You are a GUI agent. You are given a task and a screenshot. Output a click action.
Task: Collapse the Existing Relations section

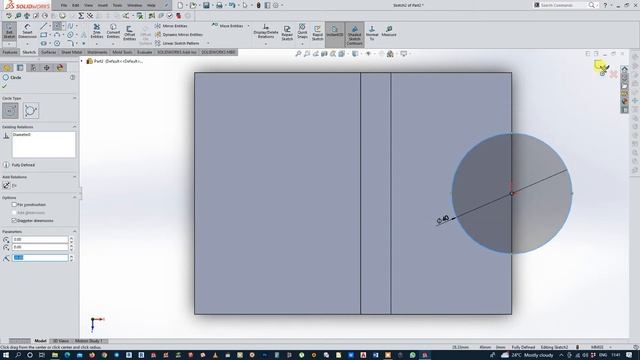click(75, 127)
